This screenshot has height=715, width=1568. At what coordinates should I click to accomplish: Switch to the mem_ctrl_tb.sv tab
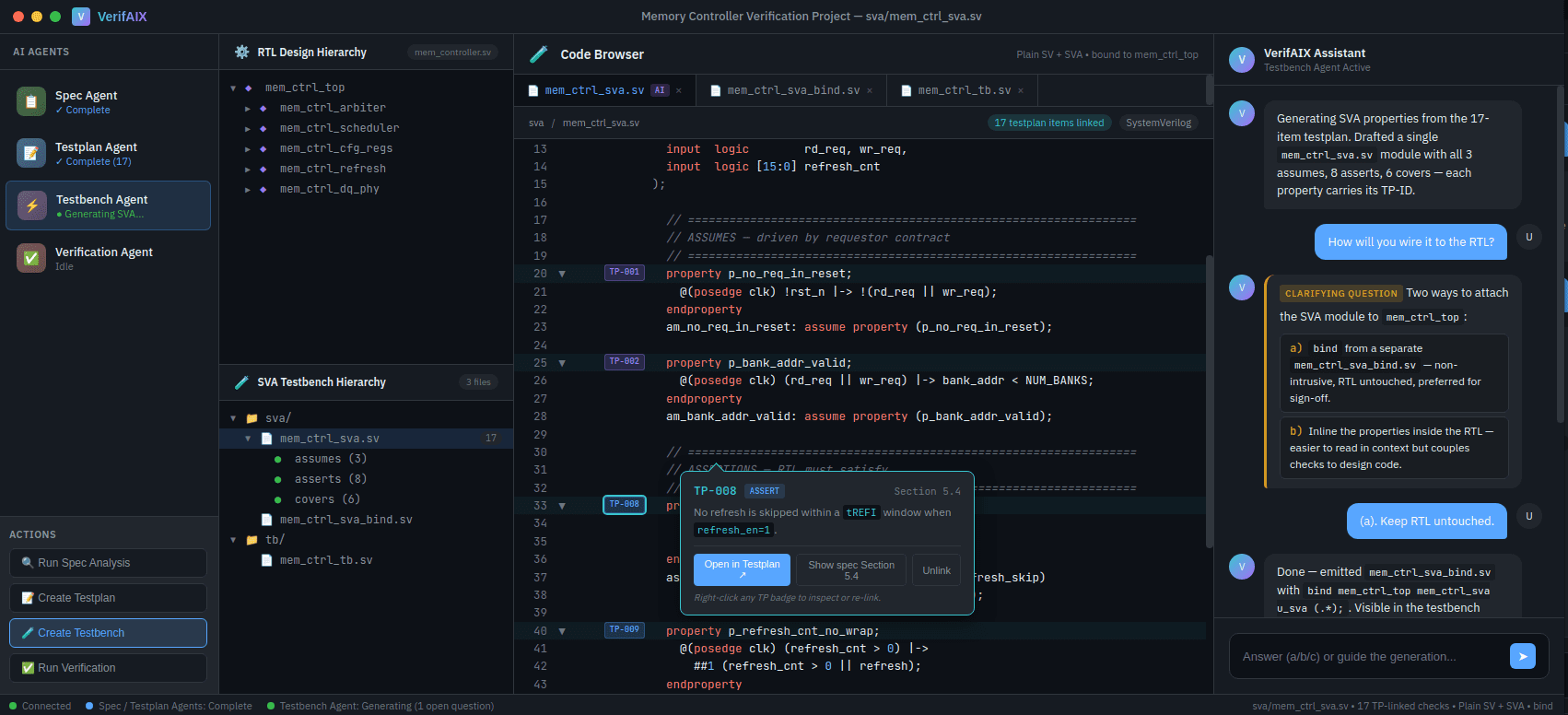965,90
